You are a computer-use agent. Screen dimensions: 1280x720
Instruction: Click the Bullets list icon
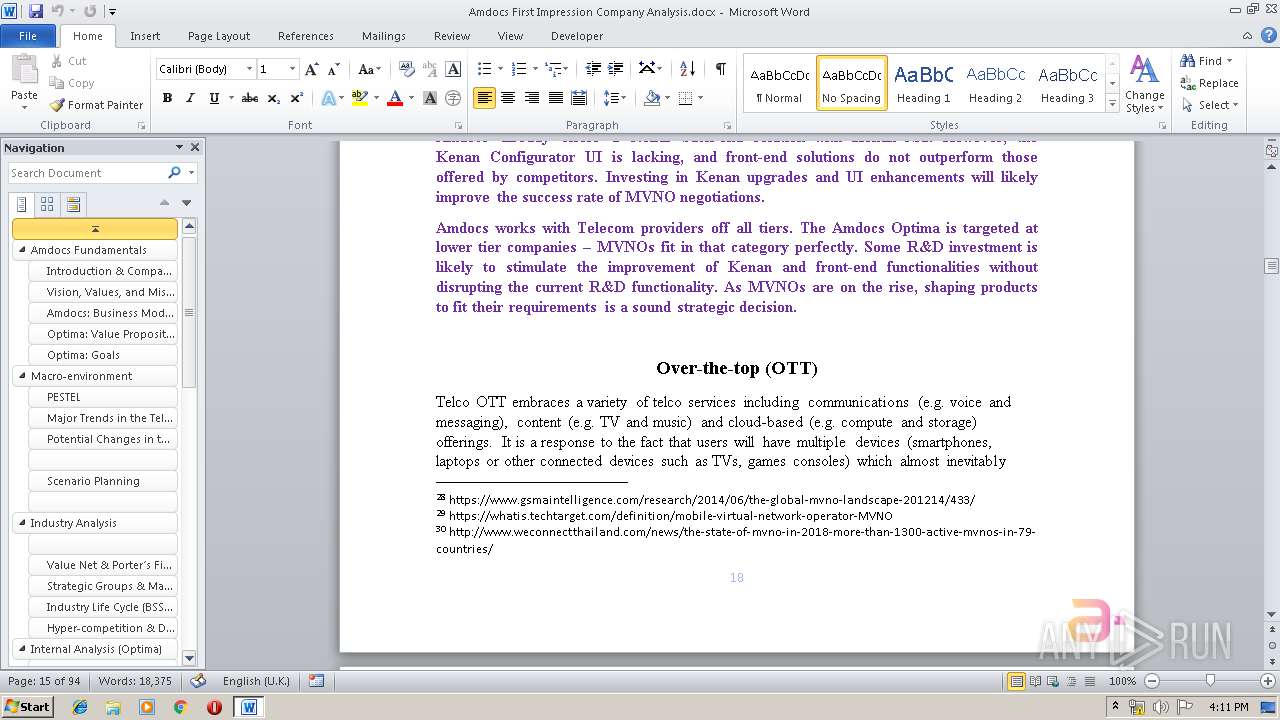485,69
